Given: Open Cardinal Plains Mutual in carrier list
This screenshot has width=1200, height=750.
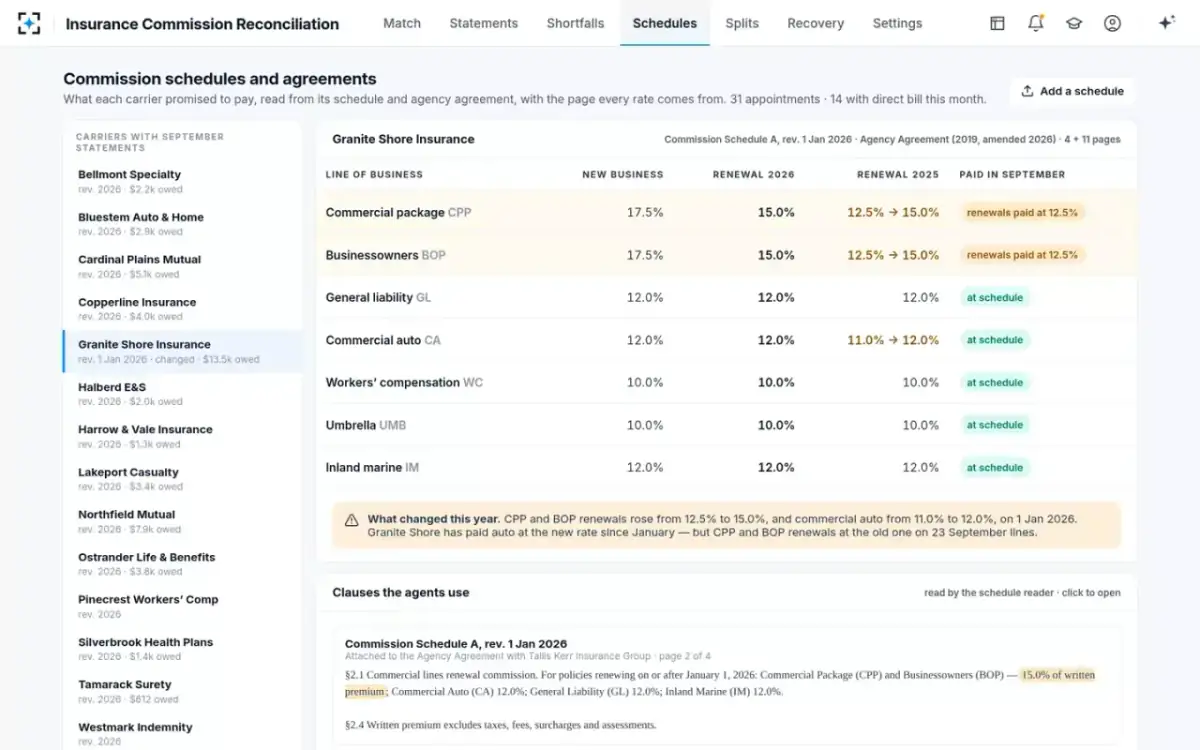Looking at the screenshot, I should pyautogui.click(x=182, y=266).
